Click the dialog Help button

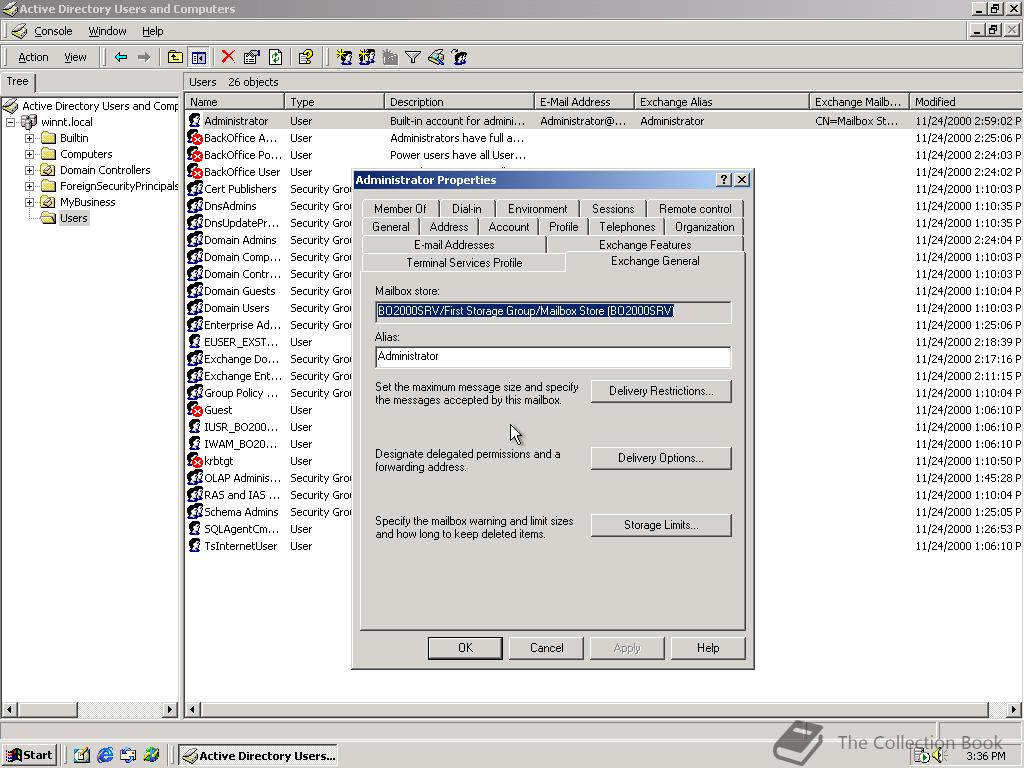point(708,648)
